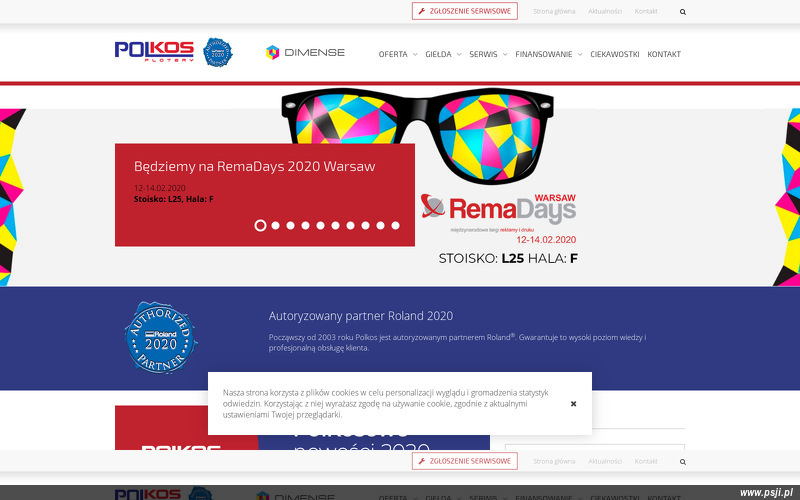The image size is (800, 500).
Task: Click the Polkos Plotery logo
Action: [x=154, y=52]
